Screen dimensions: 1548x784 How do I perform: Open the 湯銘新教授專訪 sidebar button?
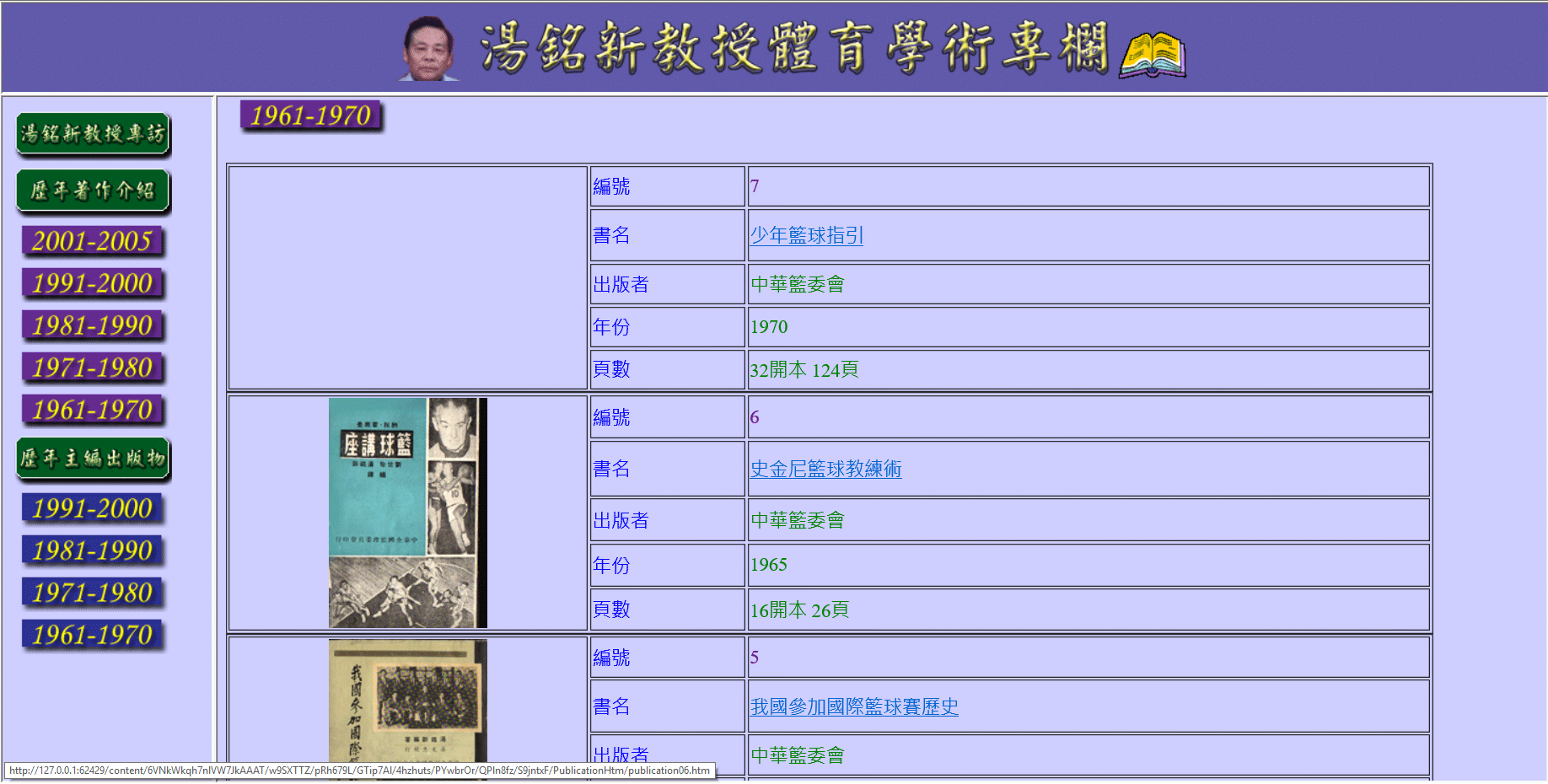[x=93, y=134]
